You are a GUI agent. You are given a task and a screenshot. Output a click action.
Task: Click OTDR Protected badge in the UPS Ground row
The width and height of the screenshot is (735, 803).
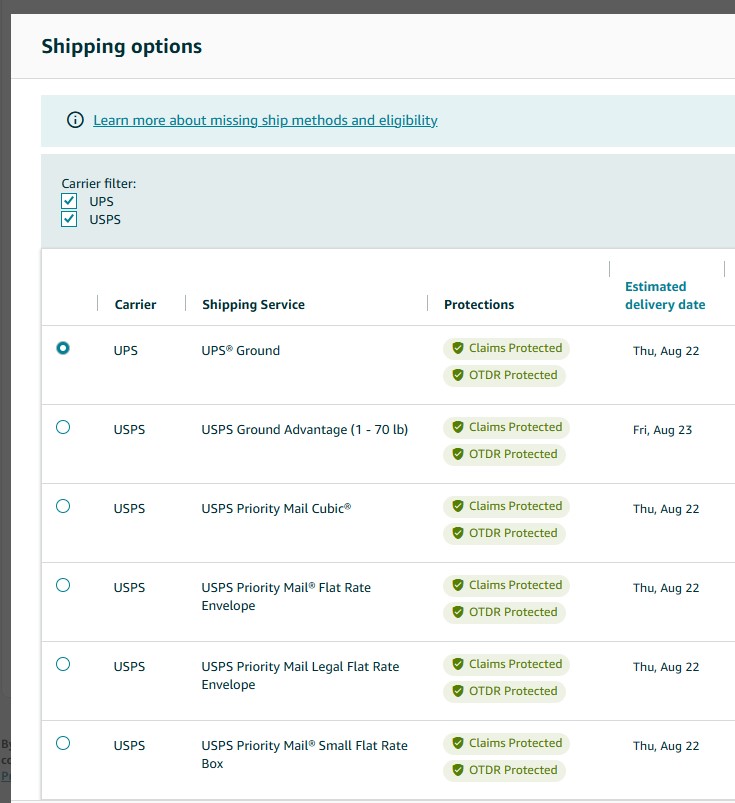505,375
